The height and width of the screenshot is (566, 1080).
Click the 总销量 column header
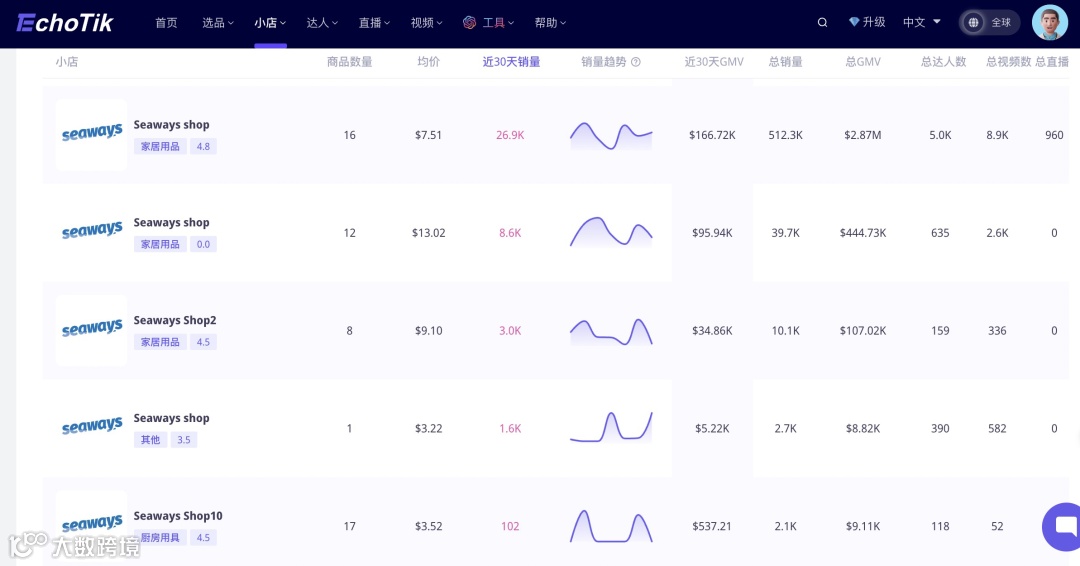click(785, 62)
